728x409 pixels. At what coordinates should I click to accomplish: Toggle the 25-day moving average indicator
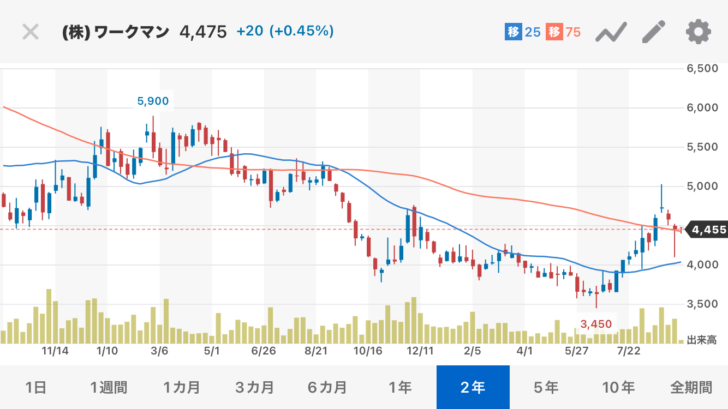pyautogui.click(x=523, y=32)
